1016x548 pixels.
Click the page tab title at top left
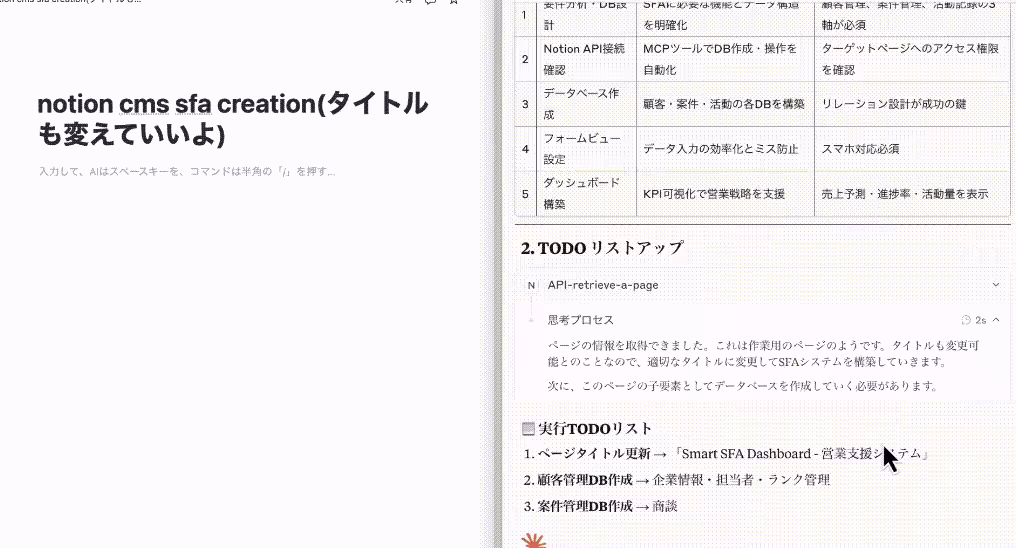pyautogui.click(x=70, y=3)
